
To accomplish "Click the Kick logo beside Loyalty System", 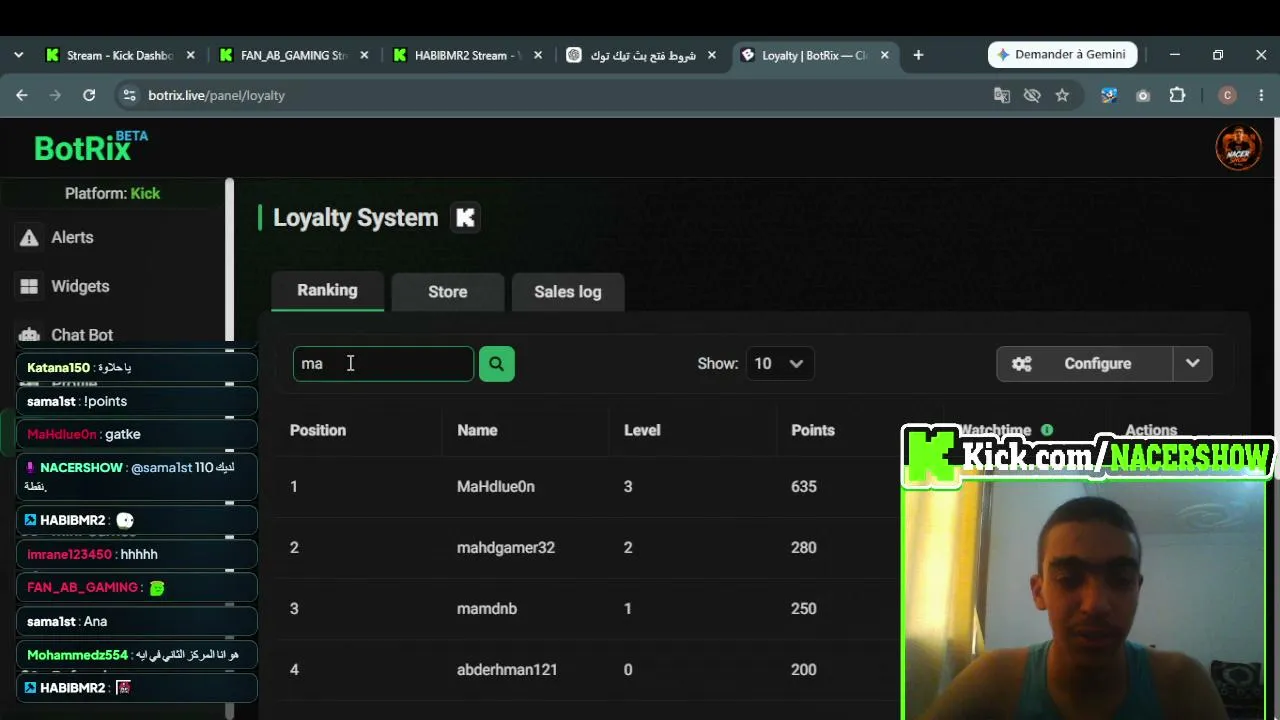I will tap(465, 218).
